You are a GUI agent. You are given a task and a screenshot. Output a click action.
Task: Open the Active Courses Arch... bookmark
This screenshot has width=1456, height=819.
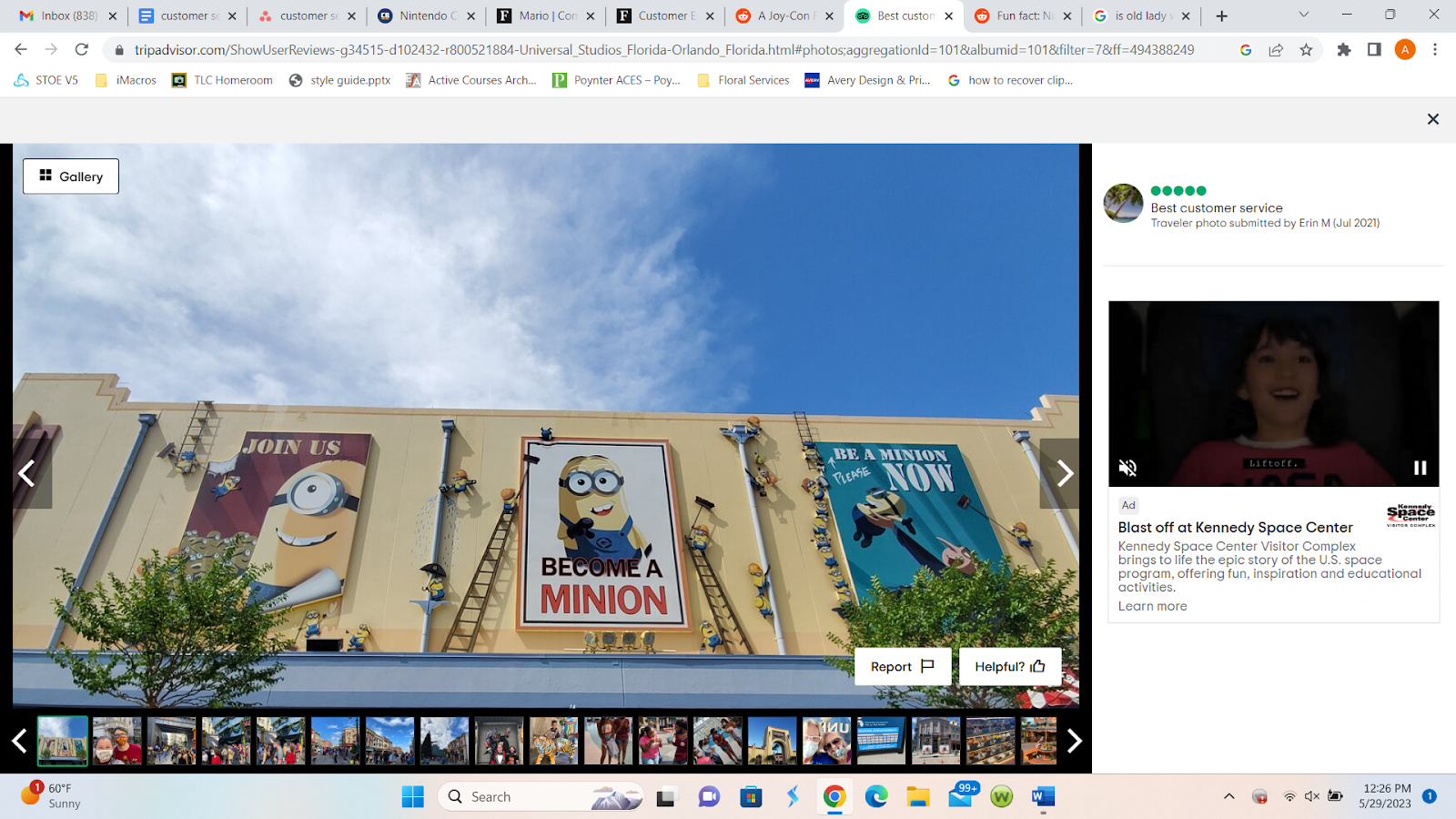point(471,80)
